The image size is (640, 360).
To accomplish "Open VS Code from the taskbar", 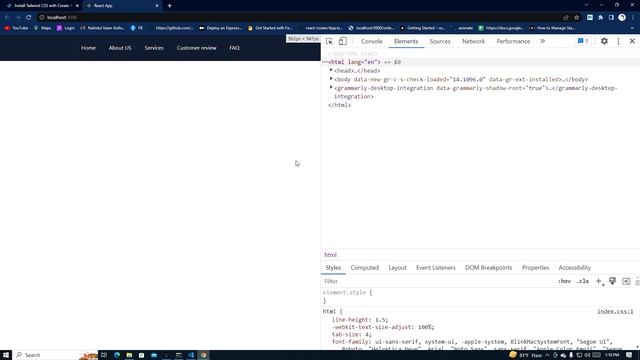I will (x=191, y=355).
